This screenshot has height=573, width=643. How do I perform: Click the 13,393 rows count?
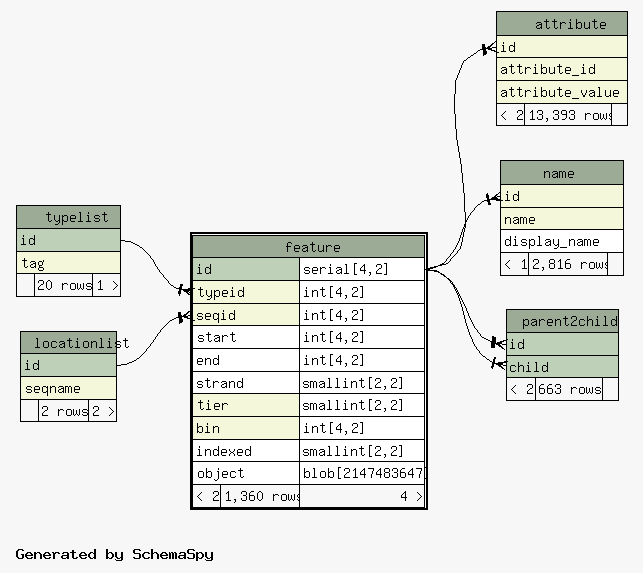pyautogui.click(x=569, y=115)
